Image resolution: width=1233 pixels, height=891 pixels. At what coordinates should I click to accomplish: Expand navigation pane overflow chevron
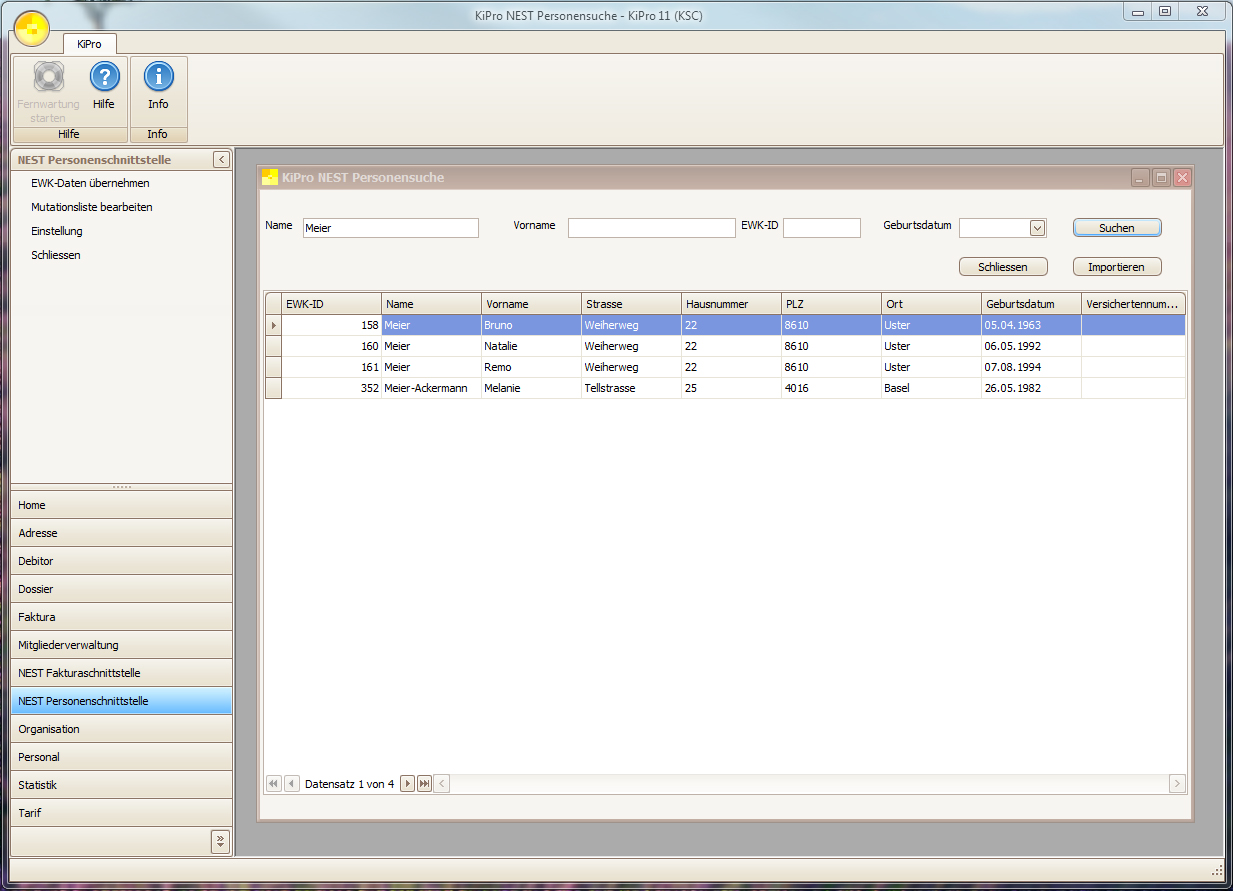click(221, 841)
